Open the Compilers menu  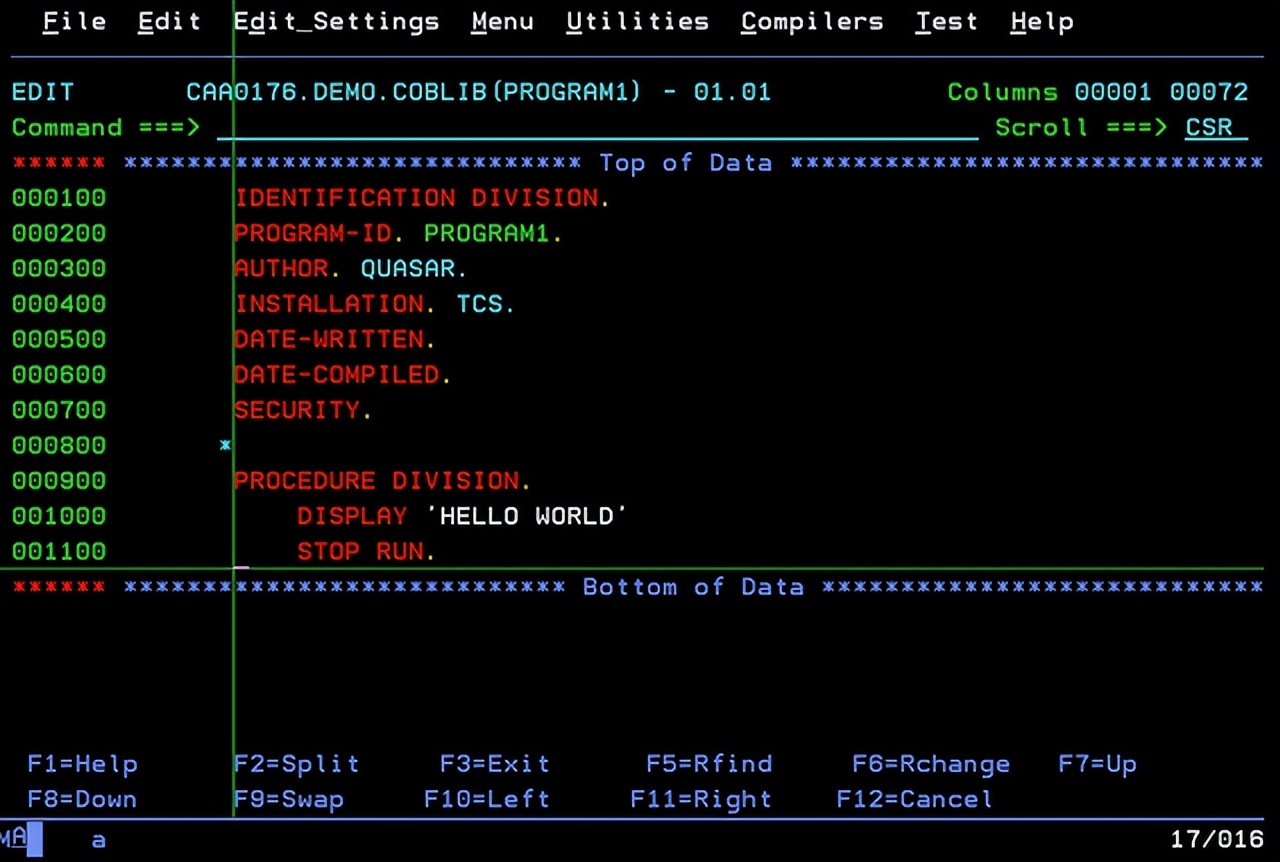pyautogui.click(x=812, y=21)
